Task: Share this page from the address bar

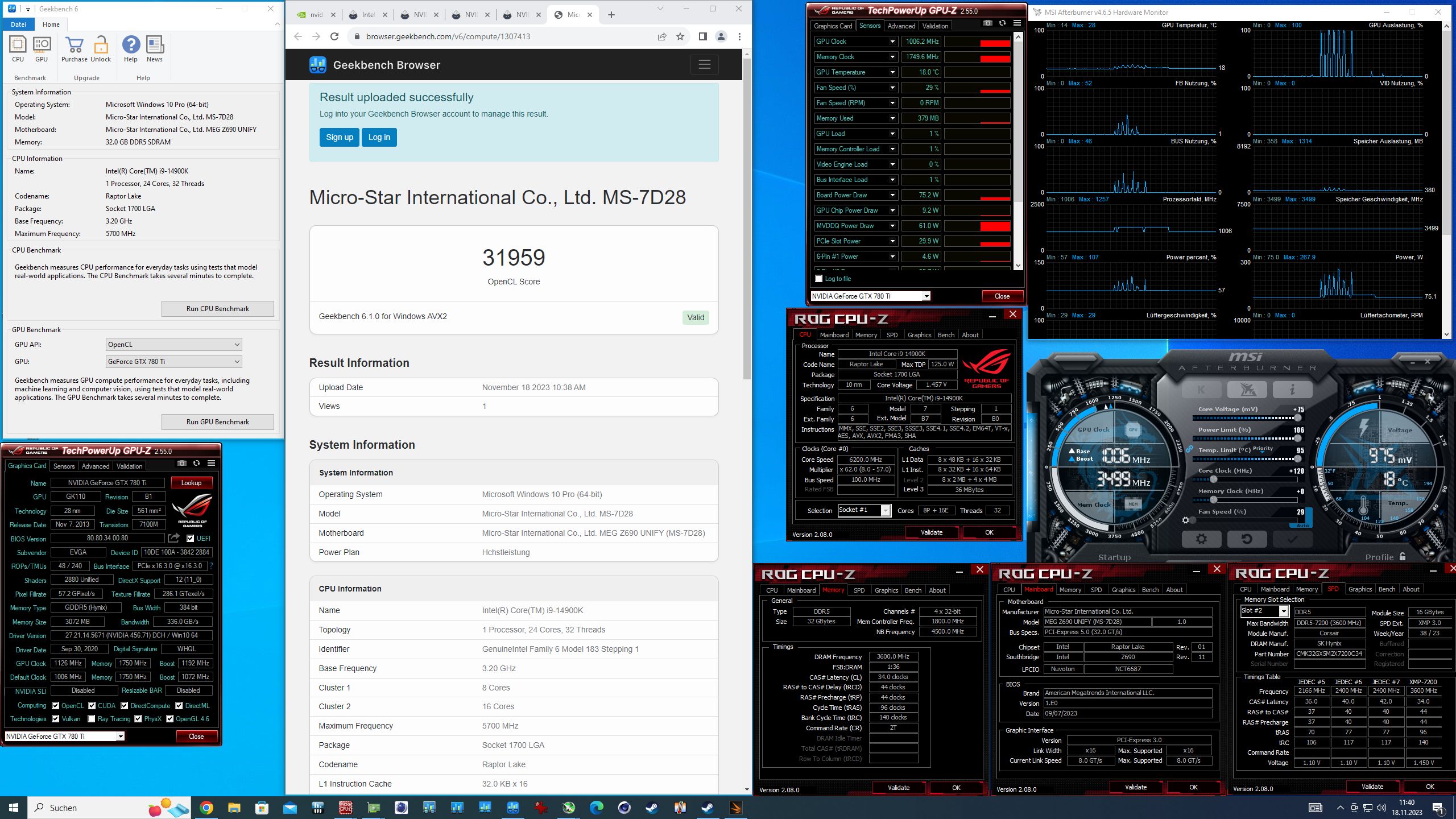Action: 662,36
